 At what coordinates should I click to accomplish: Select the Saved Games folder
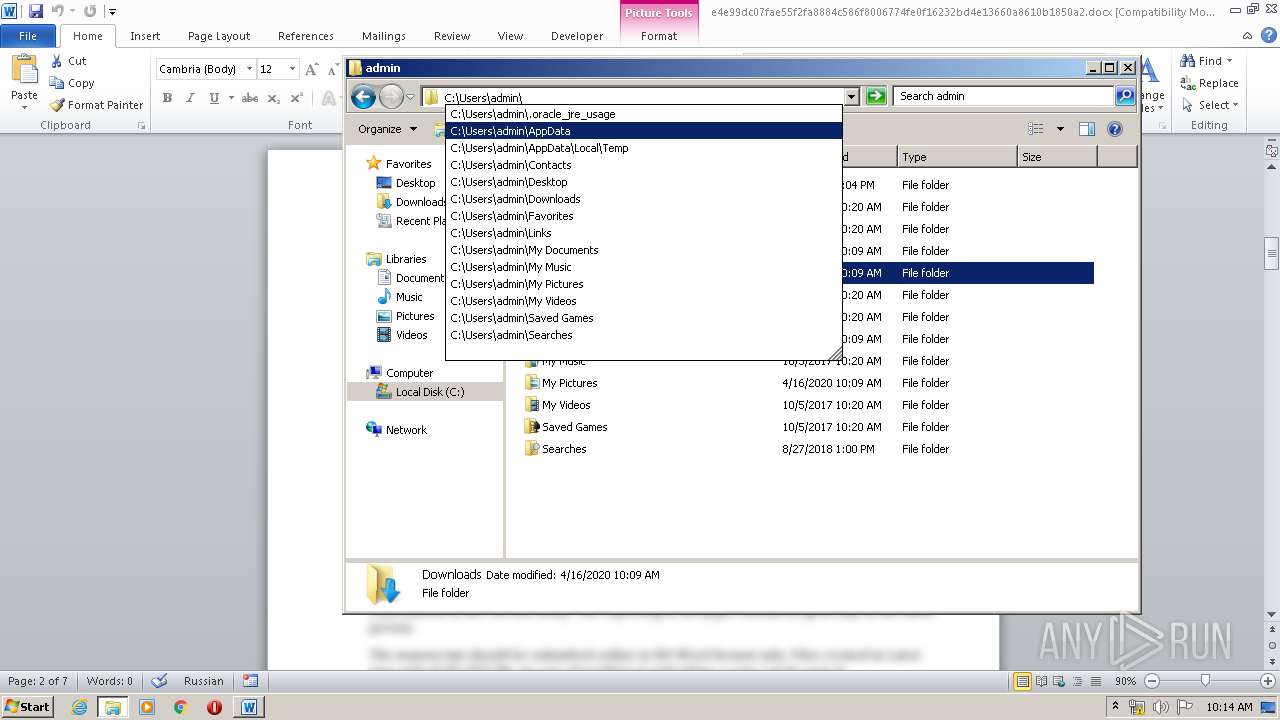point(566,427)
